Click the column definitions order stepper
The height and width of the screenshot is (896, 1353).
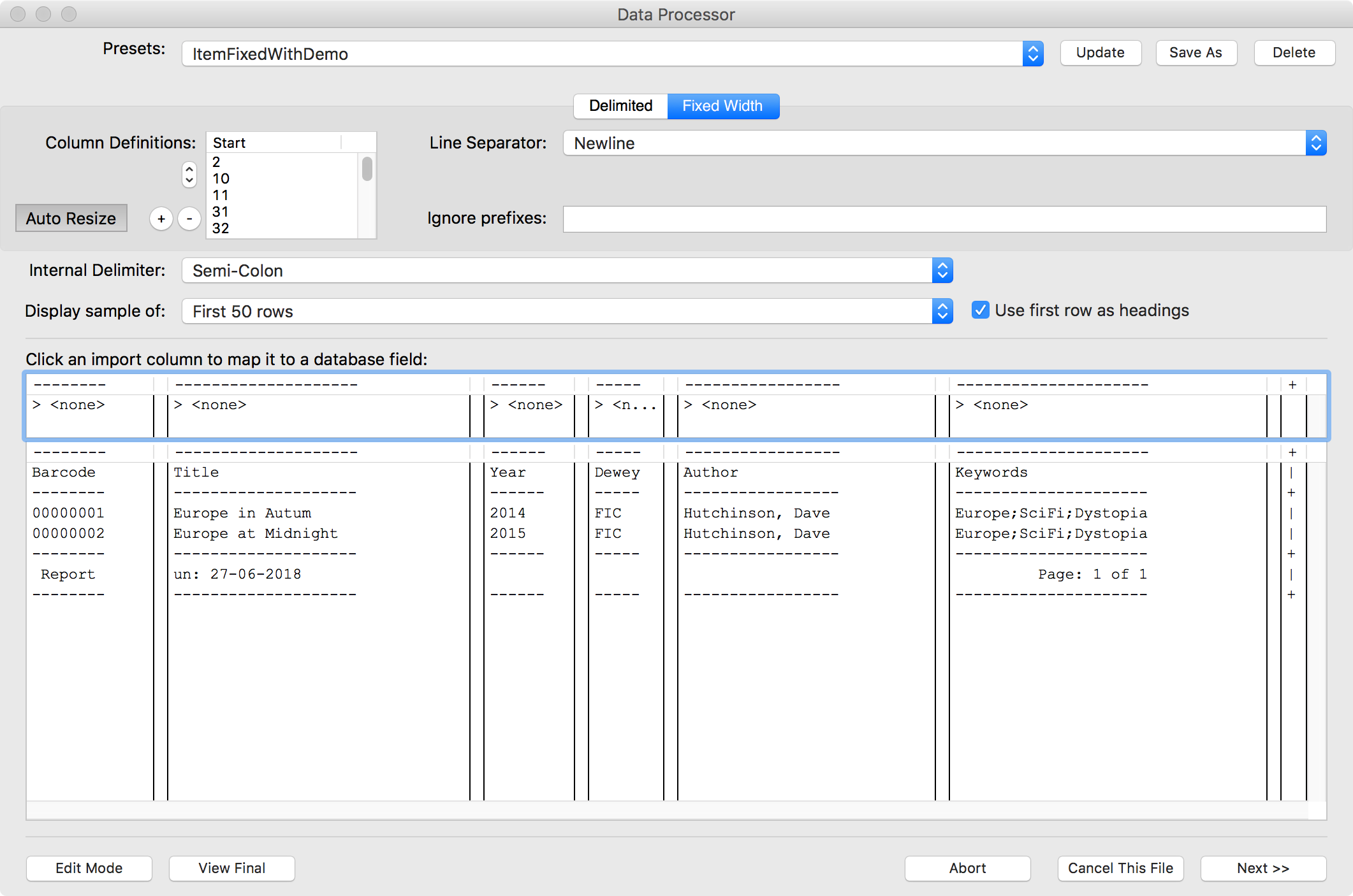point(189,175)
